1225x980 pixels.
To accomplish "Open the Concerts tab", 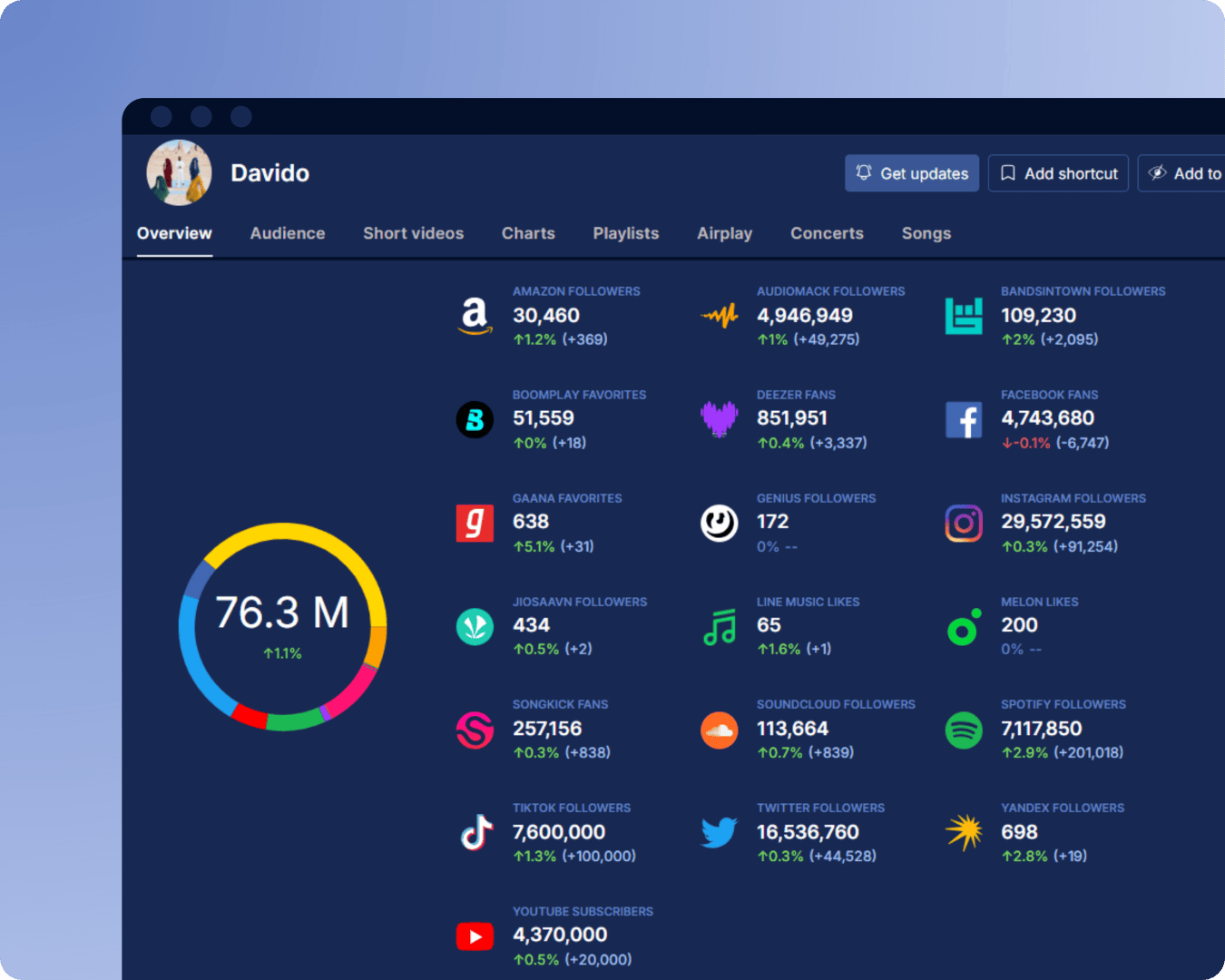I will pos(827,233).
